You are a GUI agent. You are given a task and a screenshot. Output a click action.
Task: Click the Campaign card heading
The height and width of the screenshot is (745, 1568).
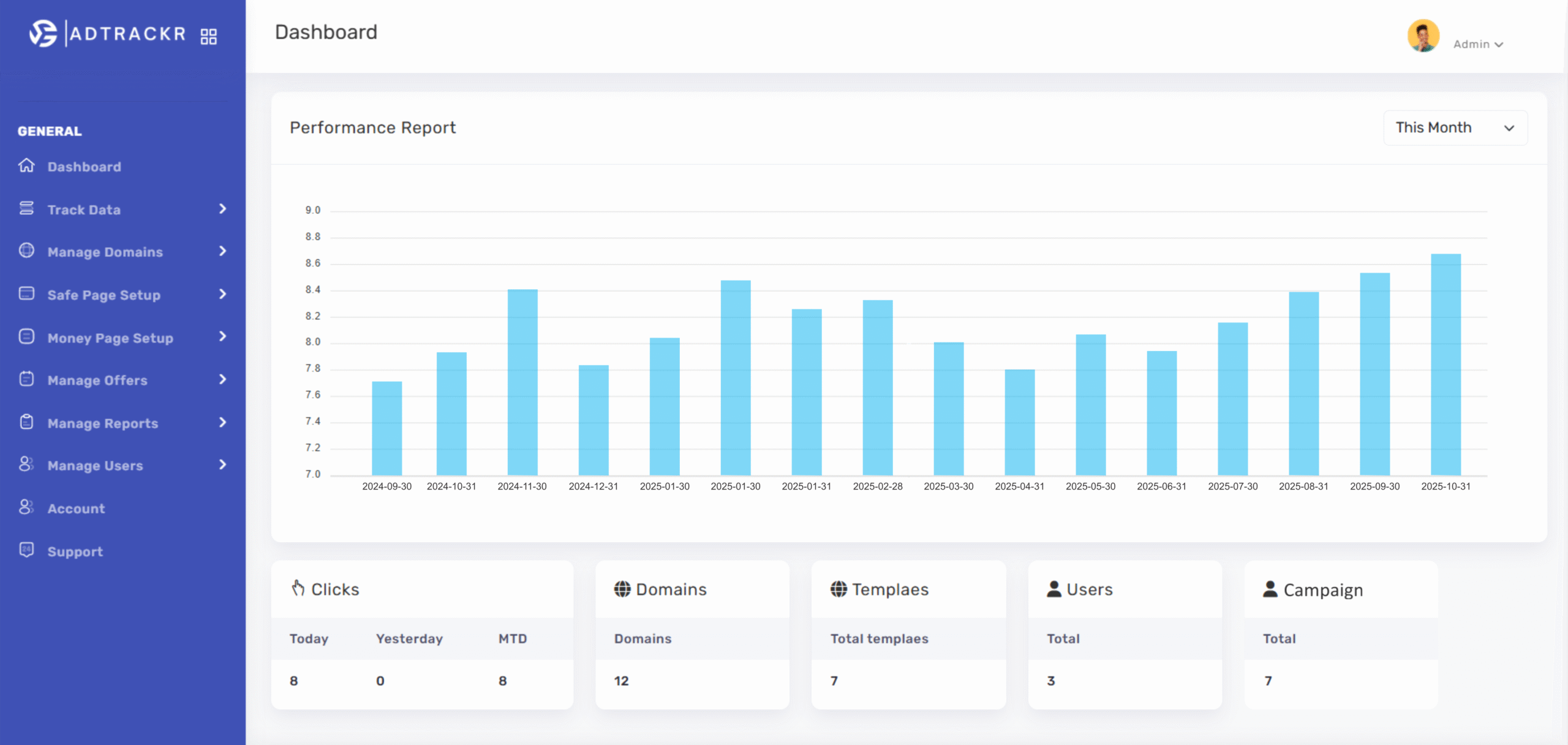[1322, 590]
